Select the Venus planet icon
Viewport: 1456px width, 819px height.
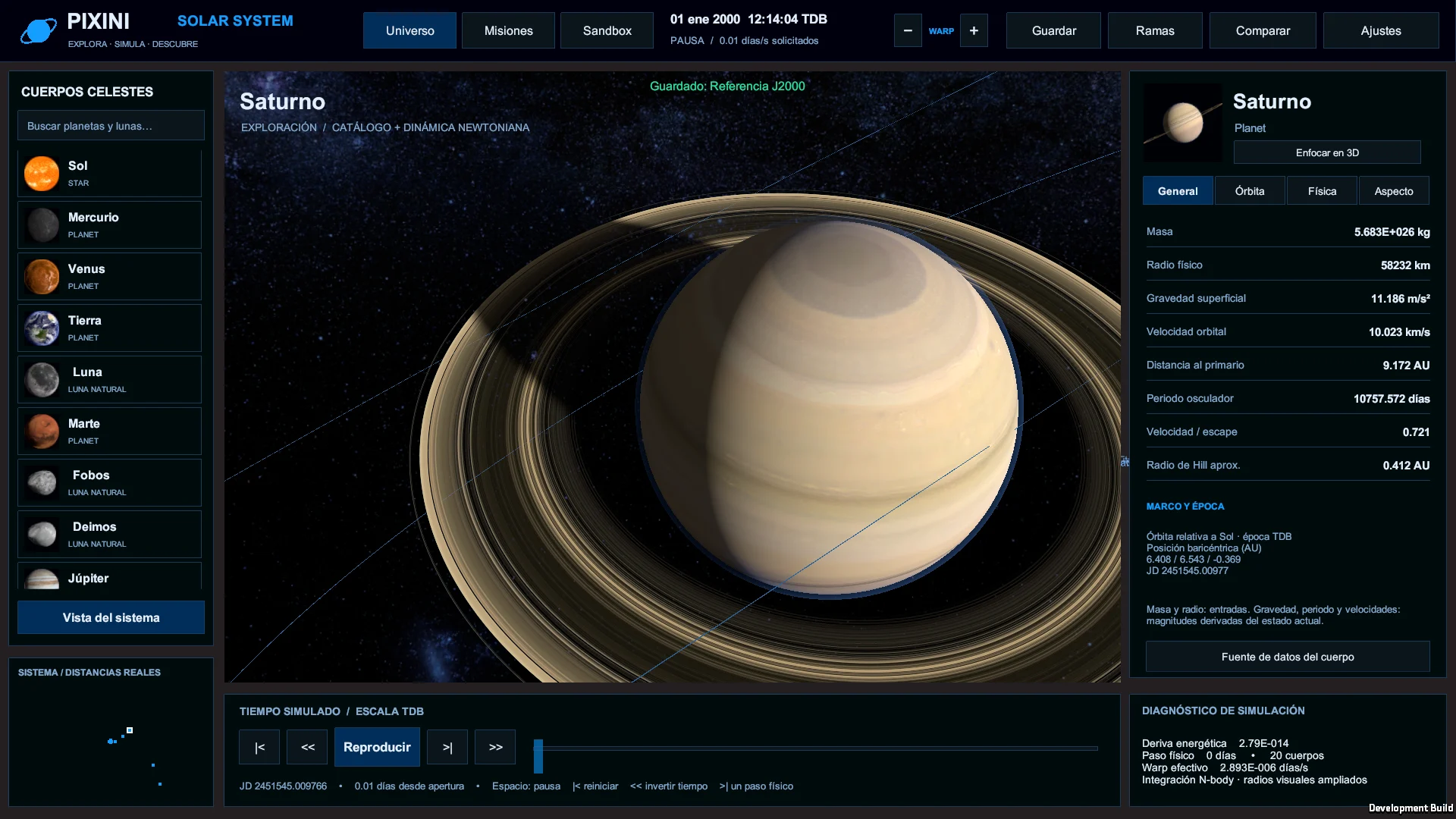pos(42,277)
